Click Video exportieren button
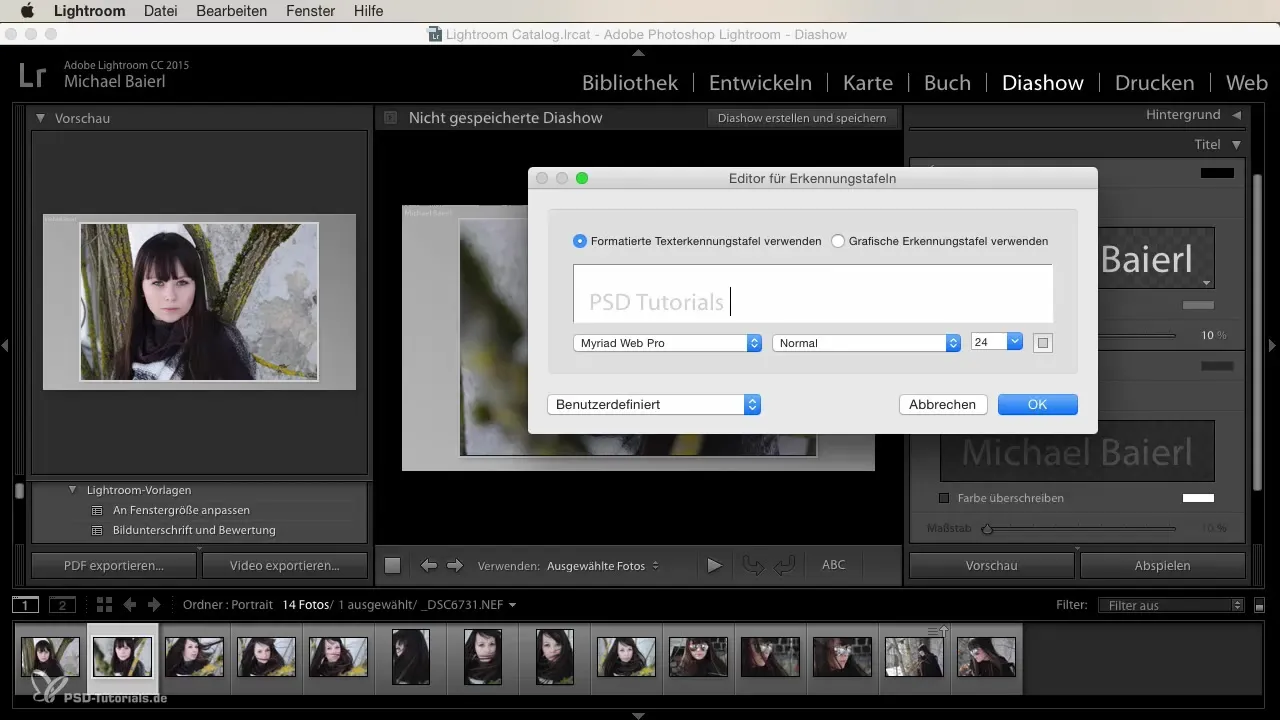1280x720 pixels. pos(284,565)
